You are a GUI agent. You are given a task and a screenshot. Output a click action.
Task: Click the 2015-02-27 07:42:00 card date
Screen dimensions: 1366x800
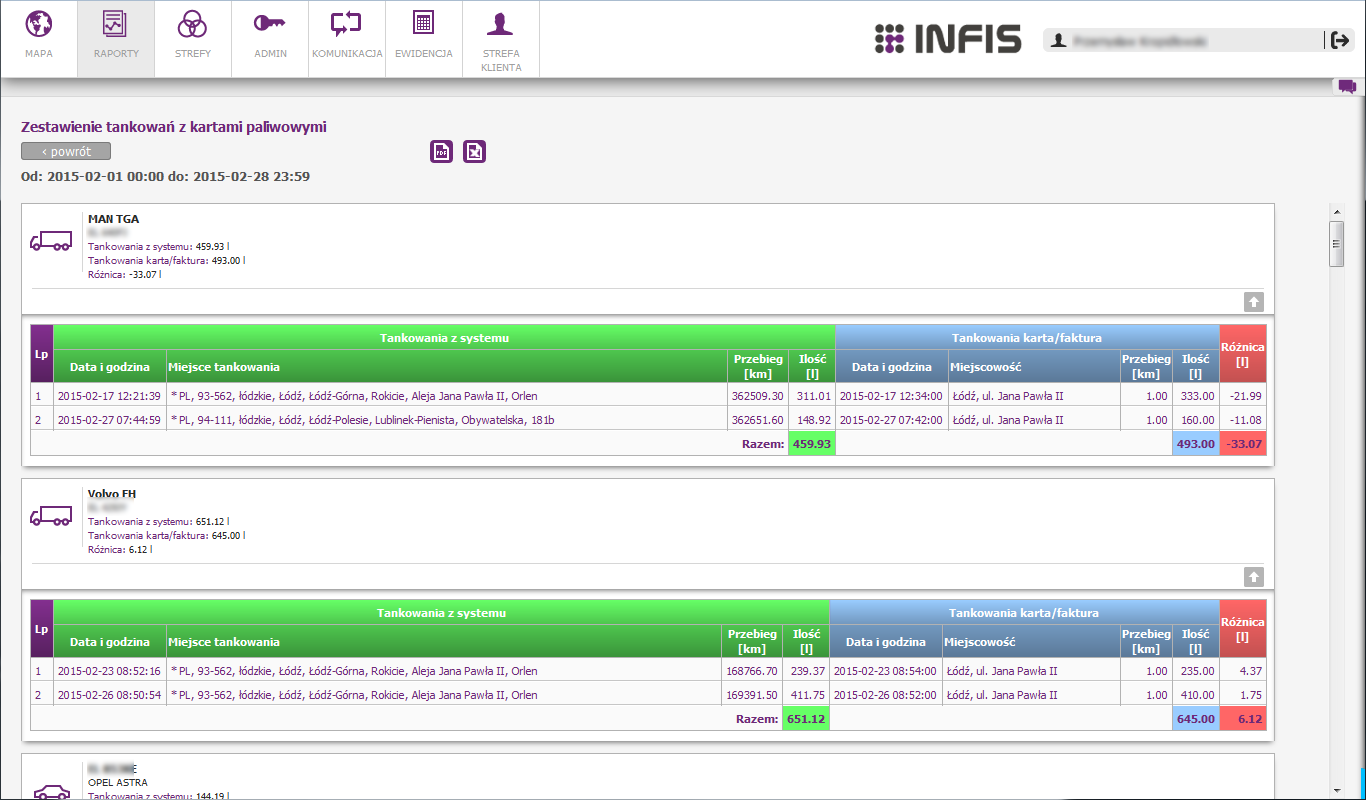pyautogui.click(x=891, y=420)
